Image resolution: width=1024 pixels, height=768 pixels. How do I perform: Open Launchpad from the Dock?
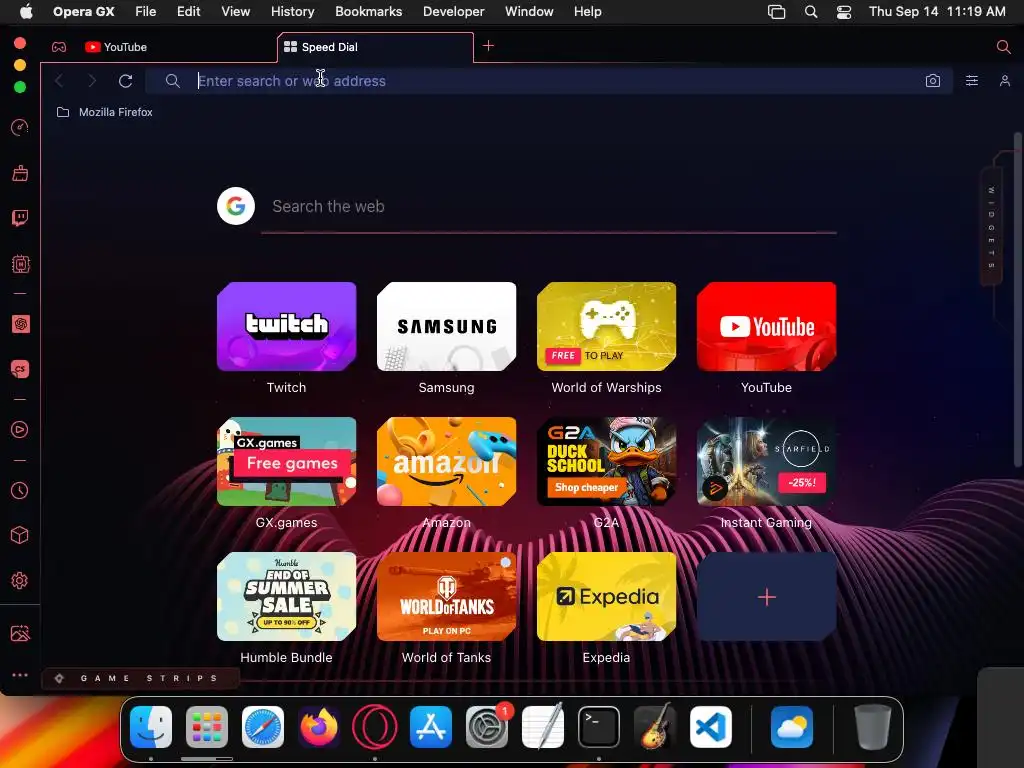tap(207, 727)
